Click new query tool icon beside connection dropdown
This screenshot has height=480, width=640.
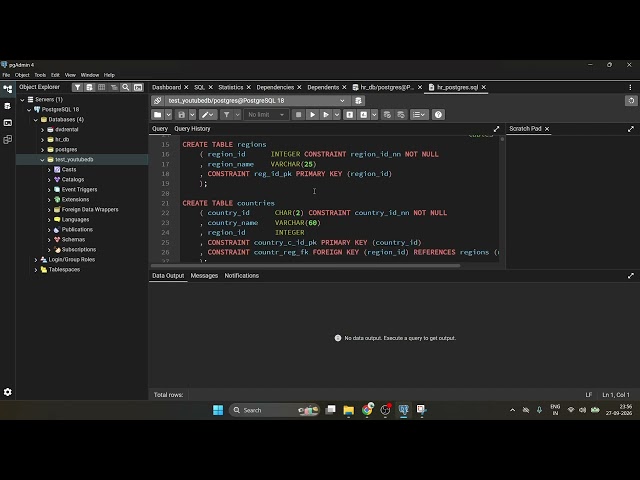pos(358,101)
